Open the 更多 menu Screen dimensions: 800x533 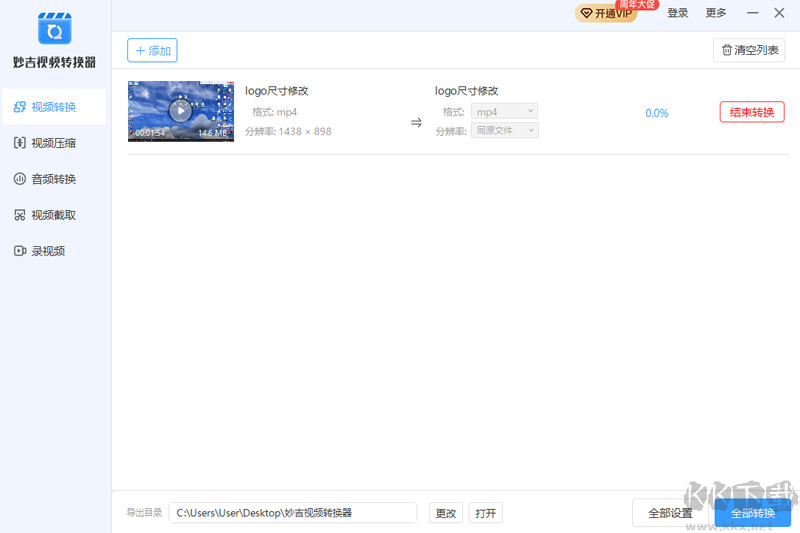coord(715,13)
